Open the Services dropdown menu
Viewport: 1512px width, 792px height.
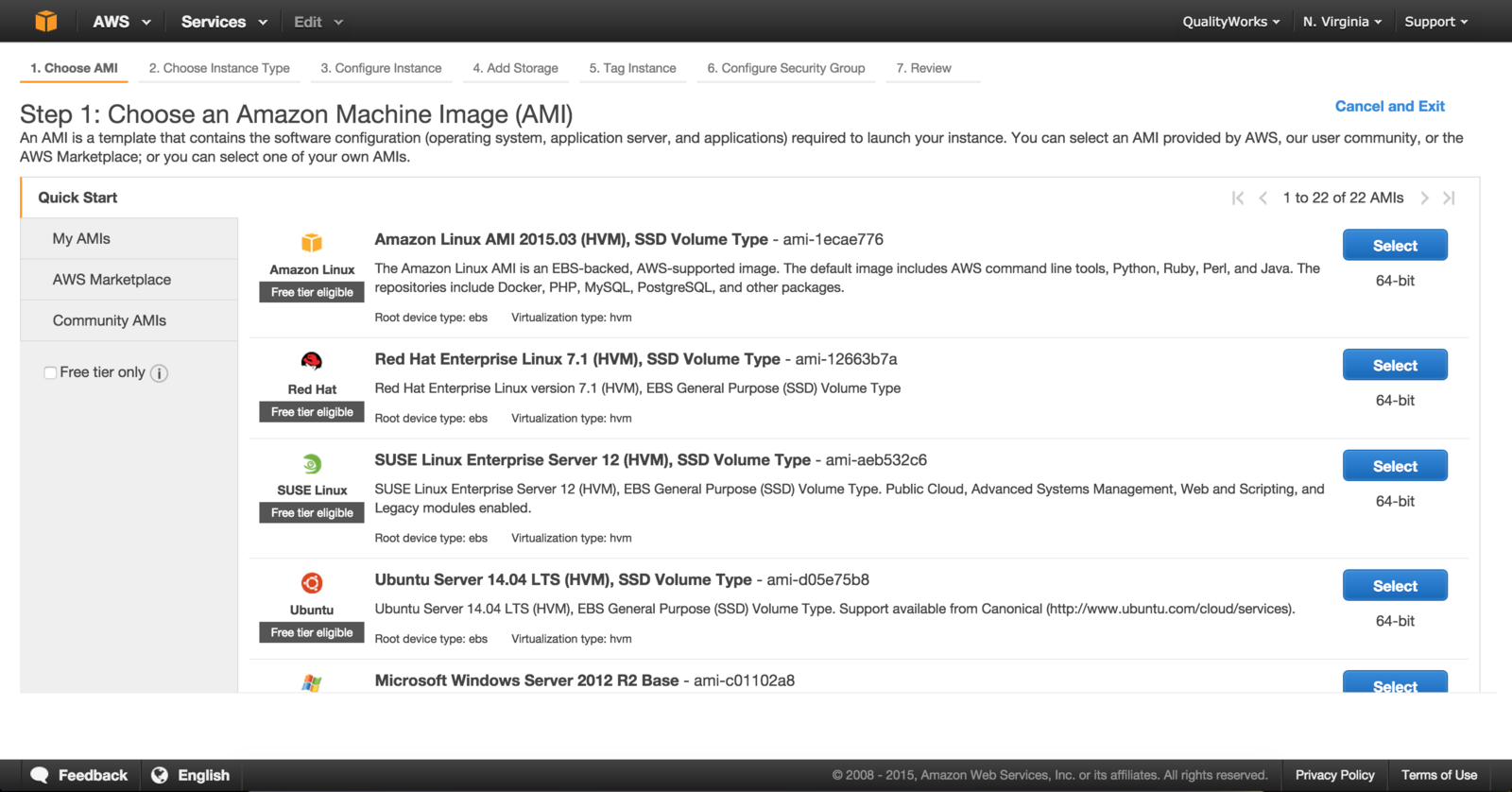[224, 22]
